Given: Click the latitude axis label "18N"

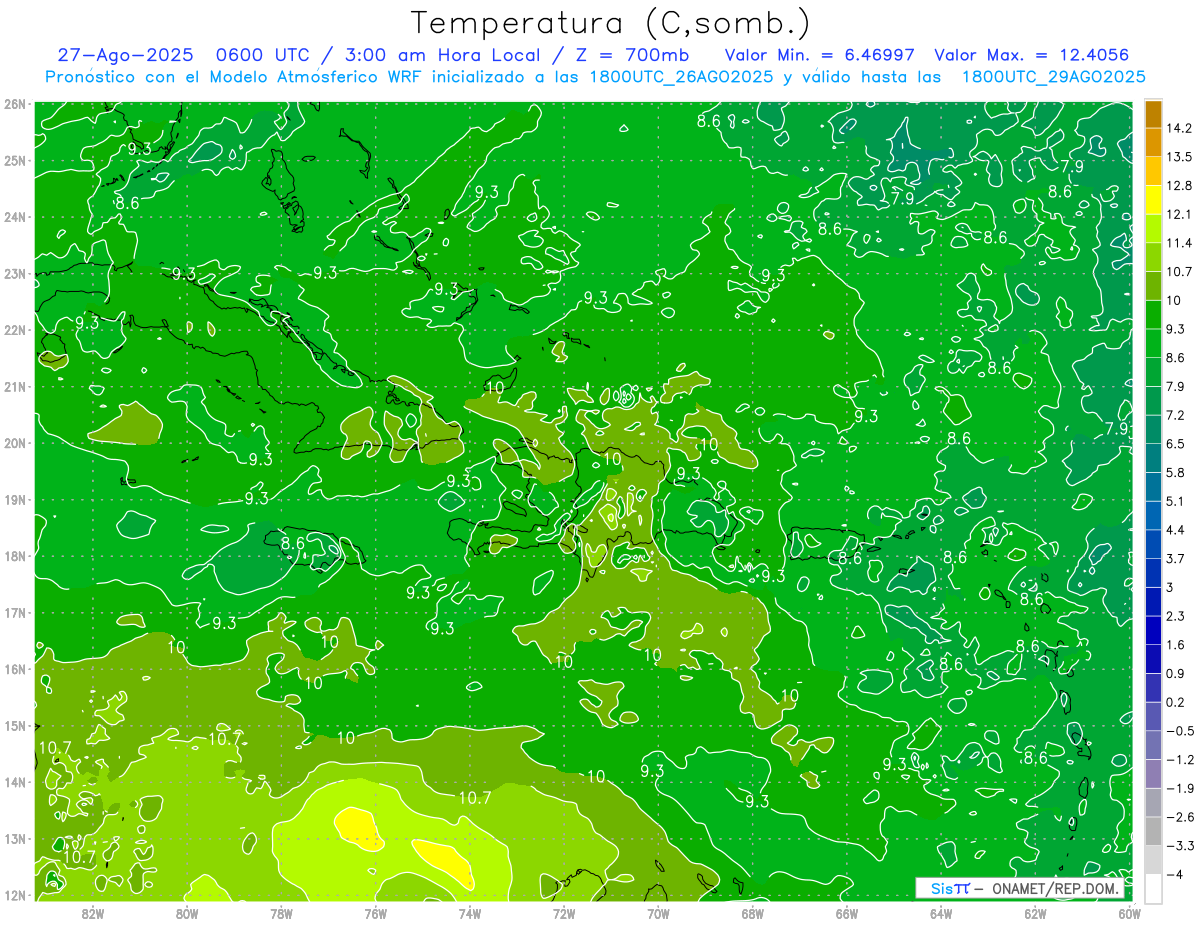Looking at the screenshot, I should click(14, 556).
